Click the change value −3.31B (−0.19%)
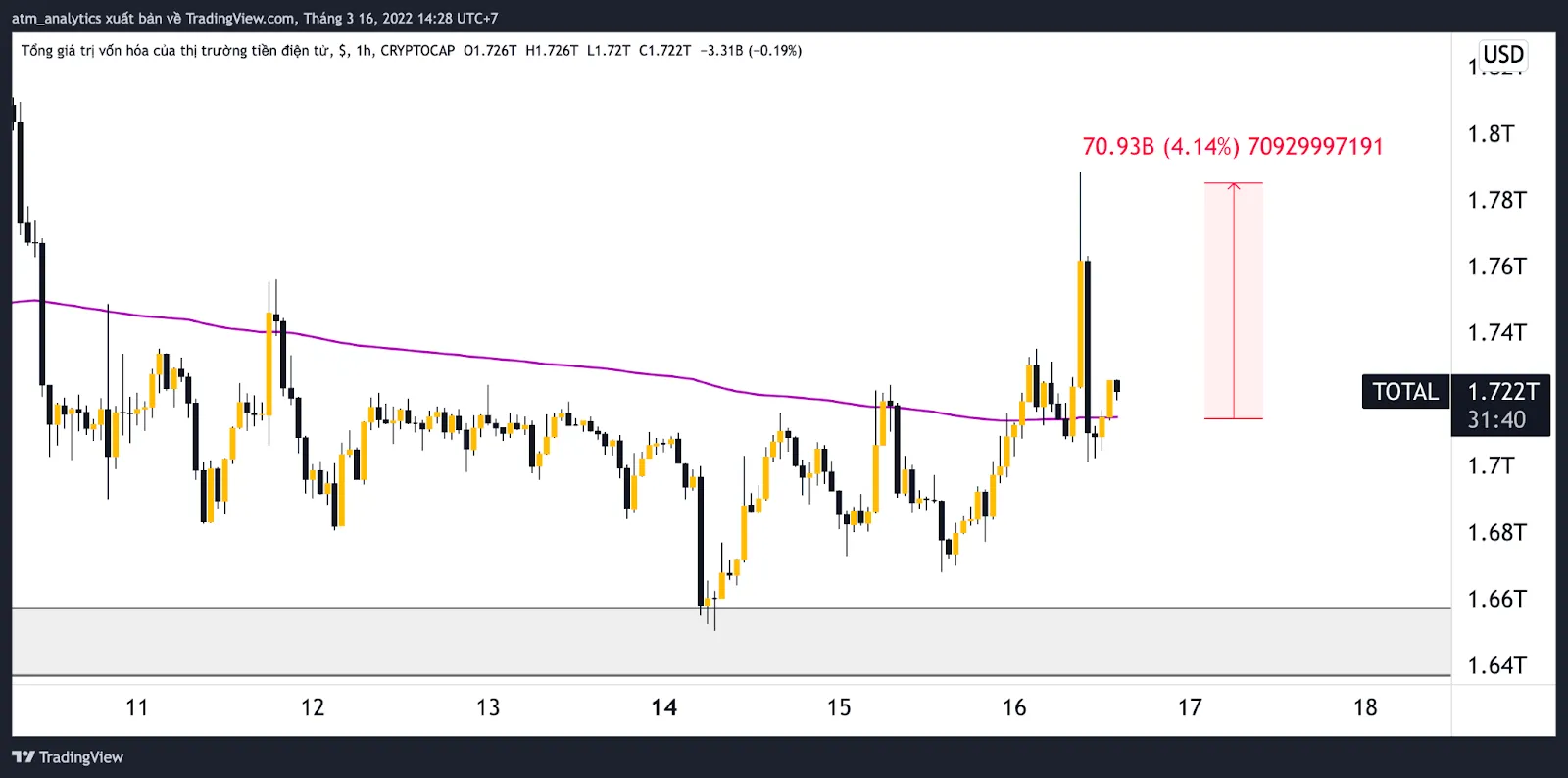The image size is (1568, 778). coord(751,50)
